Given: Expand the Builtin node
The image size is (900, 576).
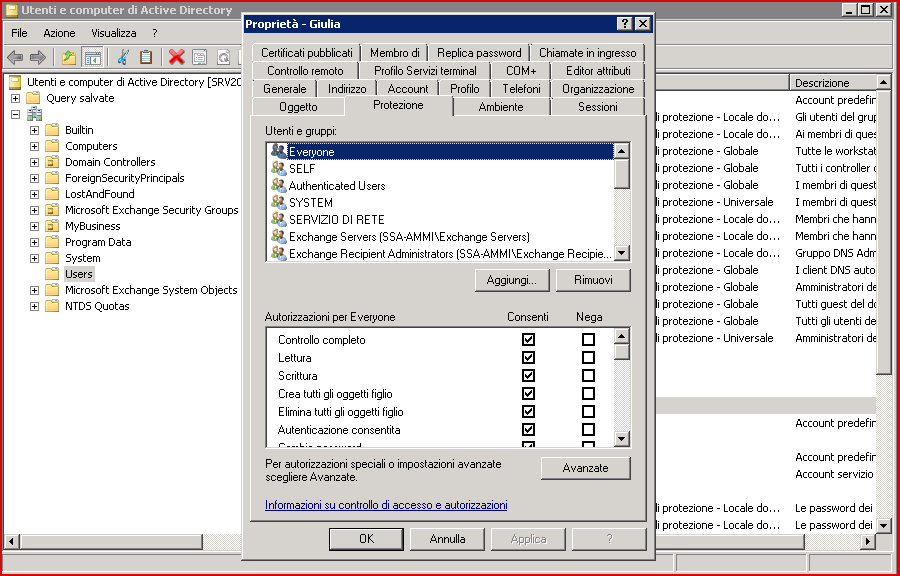Looking at the screenshot, I should (34, 130).
